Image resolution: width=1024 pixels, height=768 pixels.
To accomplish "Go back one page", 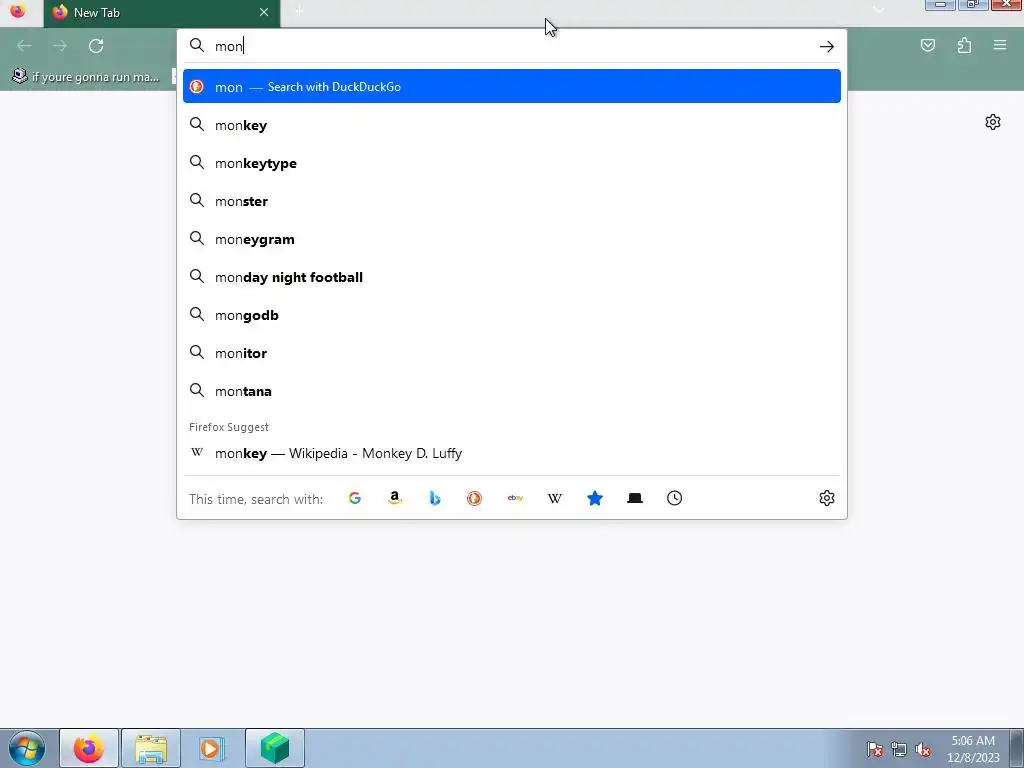I will click(24, 46).
